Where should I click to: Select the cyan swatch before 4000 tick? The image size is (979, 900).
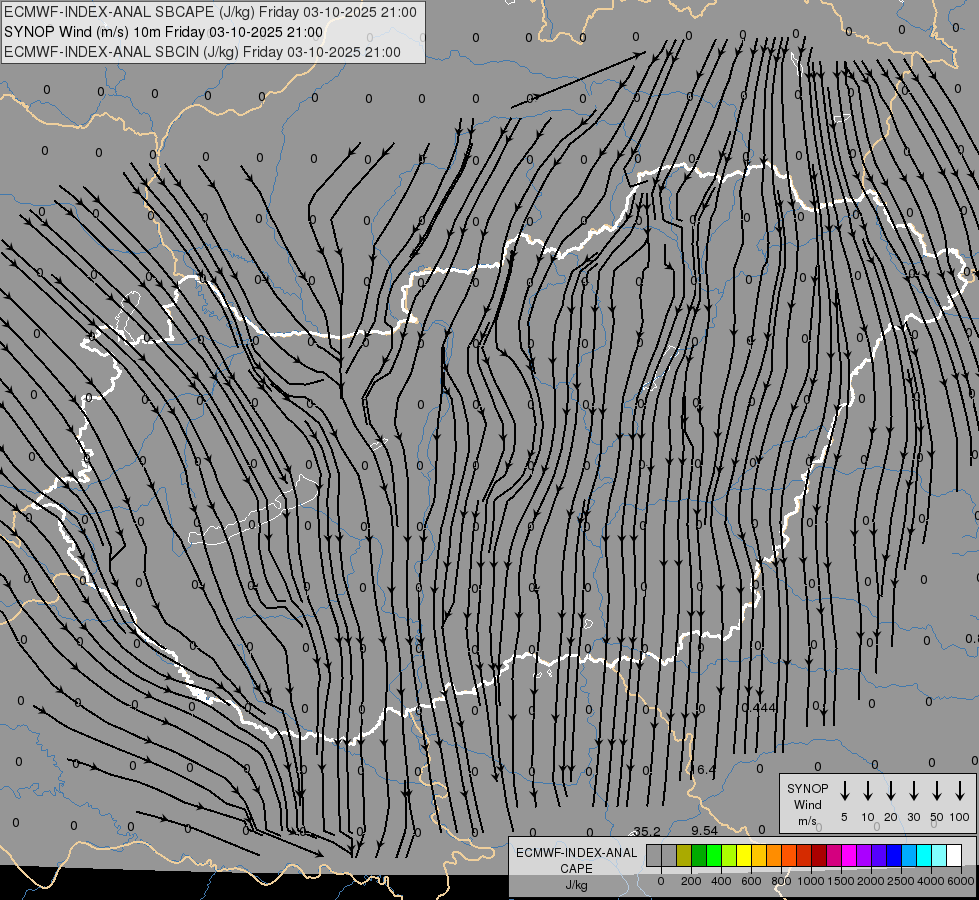(923, 856)
